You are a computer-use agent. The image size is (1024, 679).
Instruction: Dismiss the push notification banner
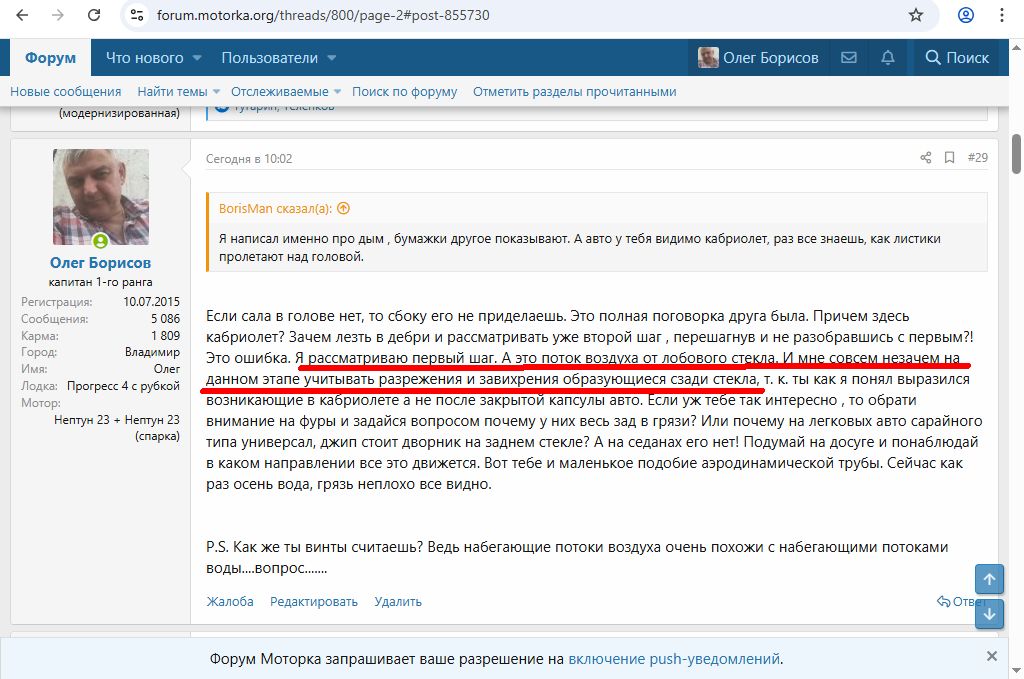[x=991, y=656]
